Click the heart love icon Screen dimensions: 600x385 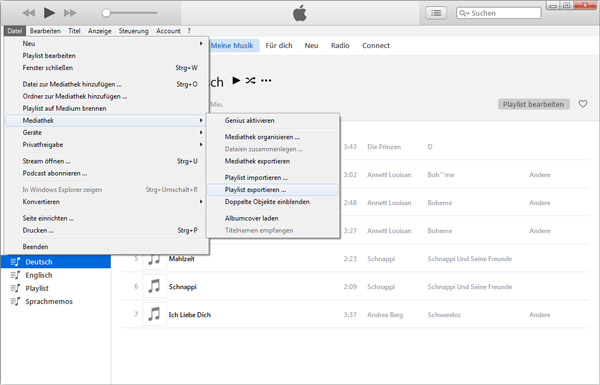click(583, 104)
